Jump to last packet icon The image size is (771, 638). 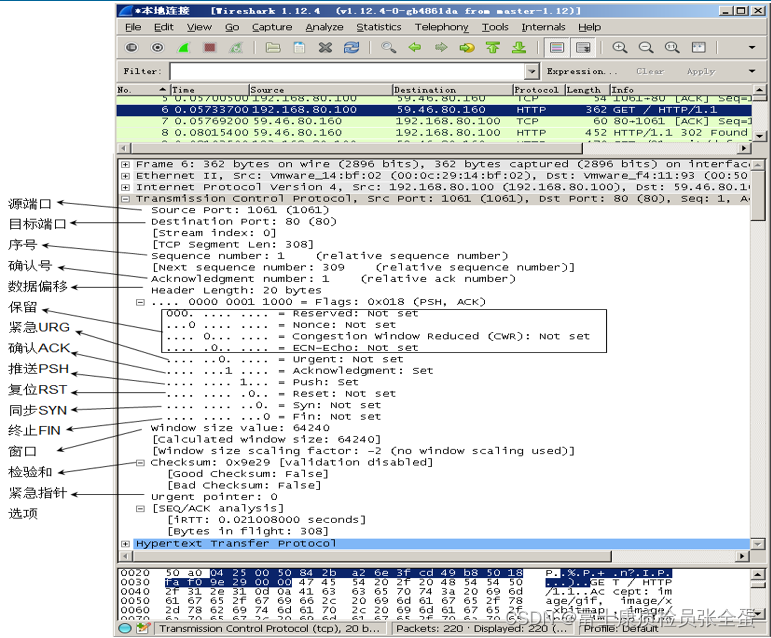tap(519, 48)
